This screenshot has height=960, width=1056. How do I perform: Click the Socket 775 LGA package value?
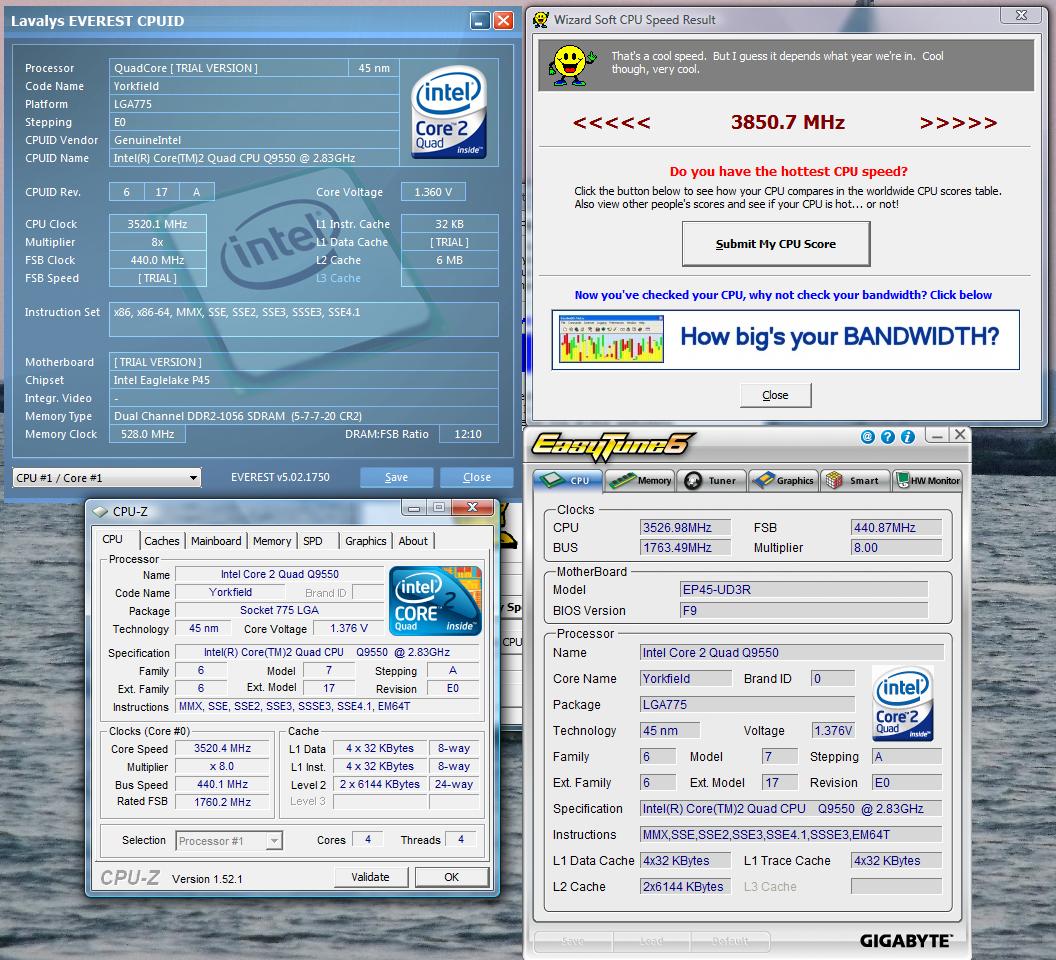[x=279, y=610]
